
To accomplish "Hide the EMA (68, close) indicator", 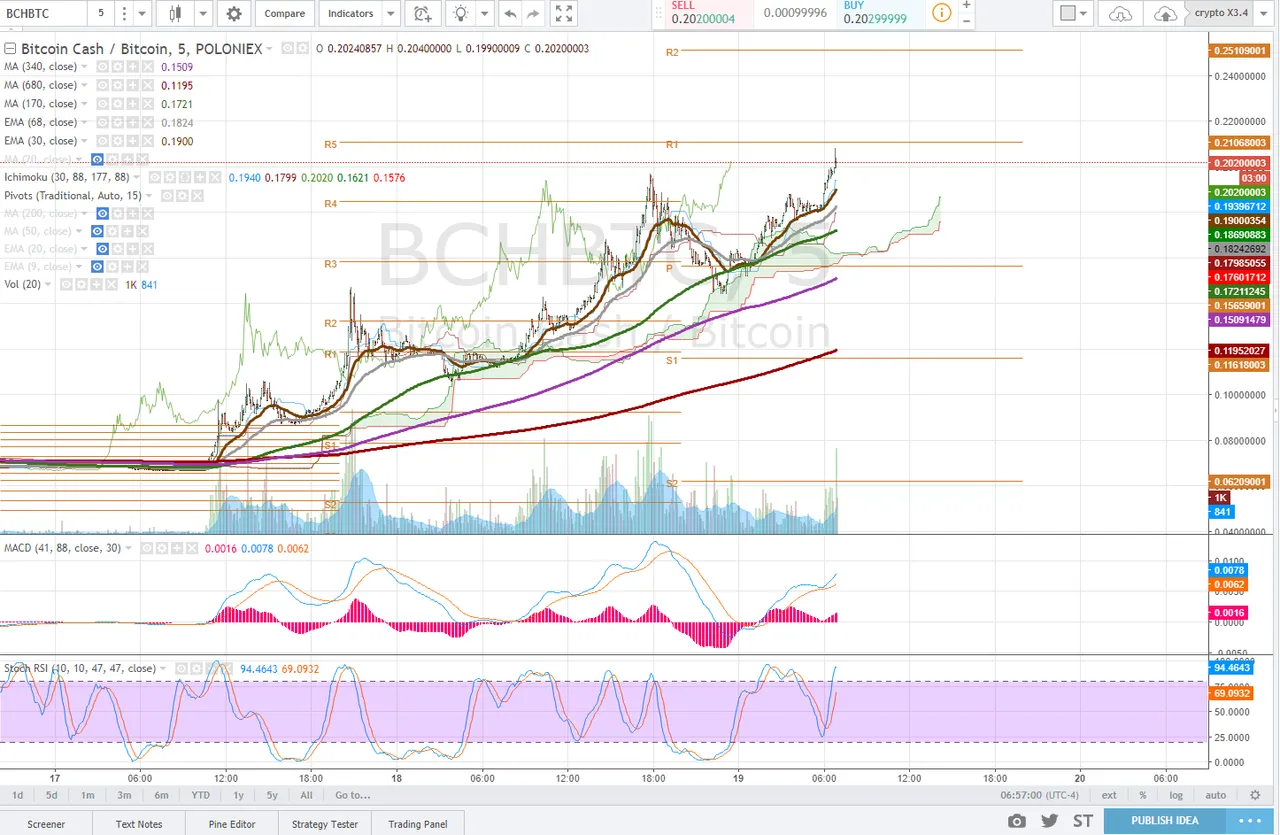I will tap(103, 122).
